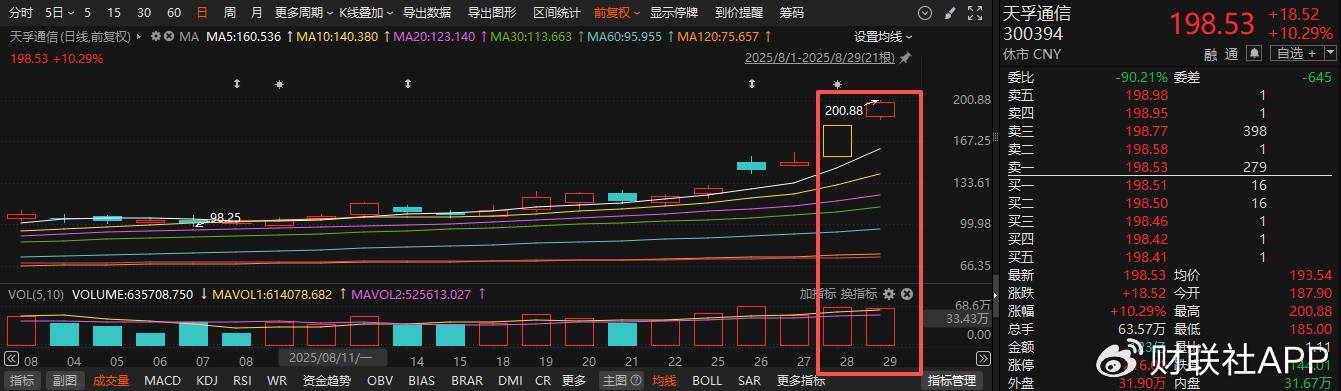Click the 2025/8/1-2025/8/29(21根) date range link

[820, 58]
